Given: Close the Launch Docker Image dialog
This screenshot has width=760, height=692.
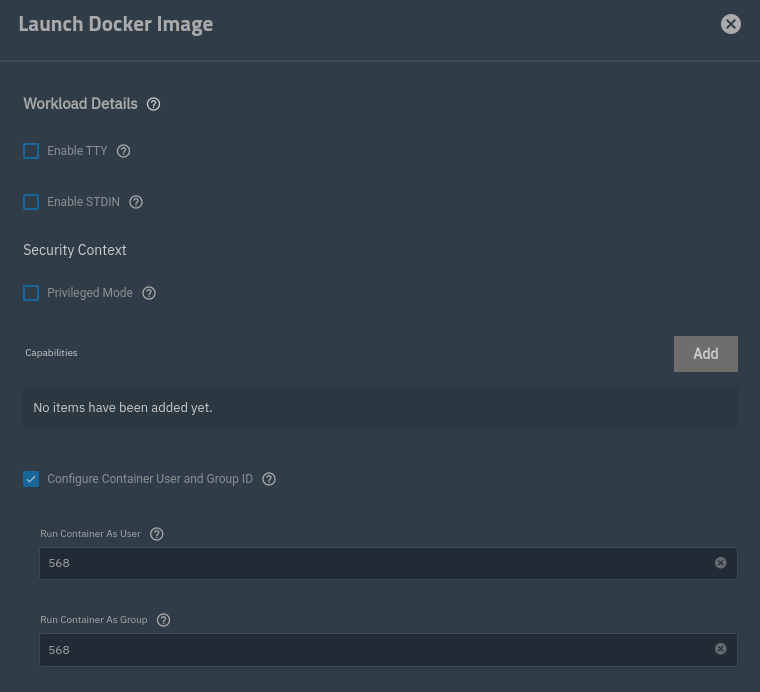Looking at the screenshot, I should coord(731,24).
